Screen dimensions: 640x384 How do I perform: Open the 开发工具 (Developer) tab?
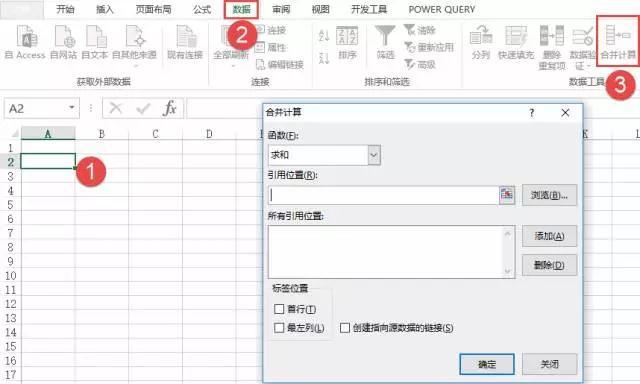(369, 9)
